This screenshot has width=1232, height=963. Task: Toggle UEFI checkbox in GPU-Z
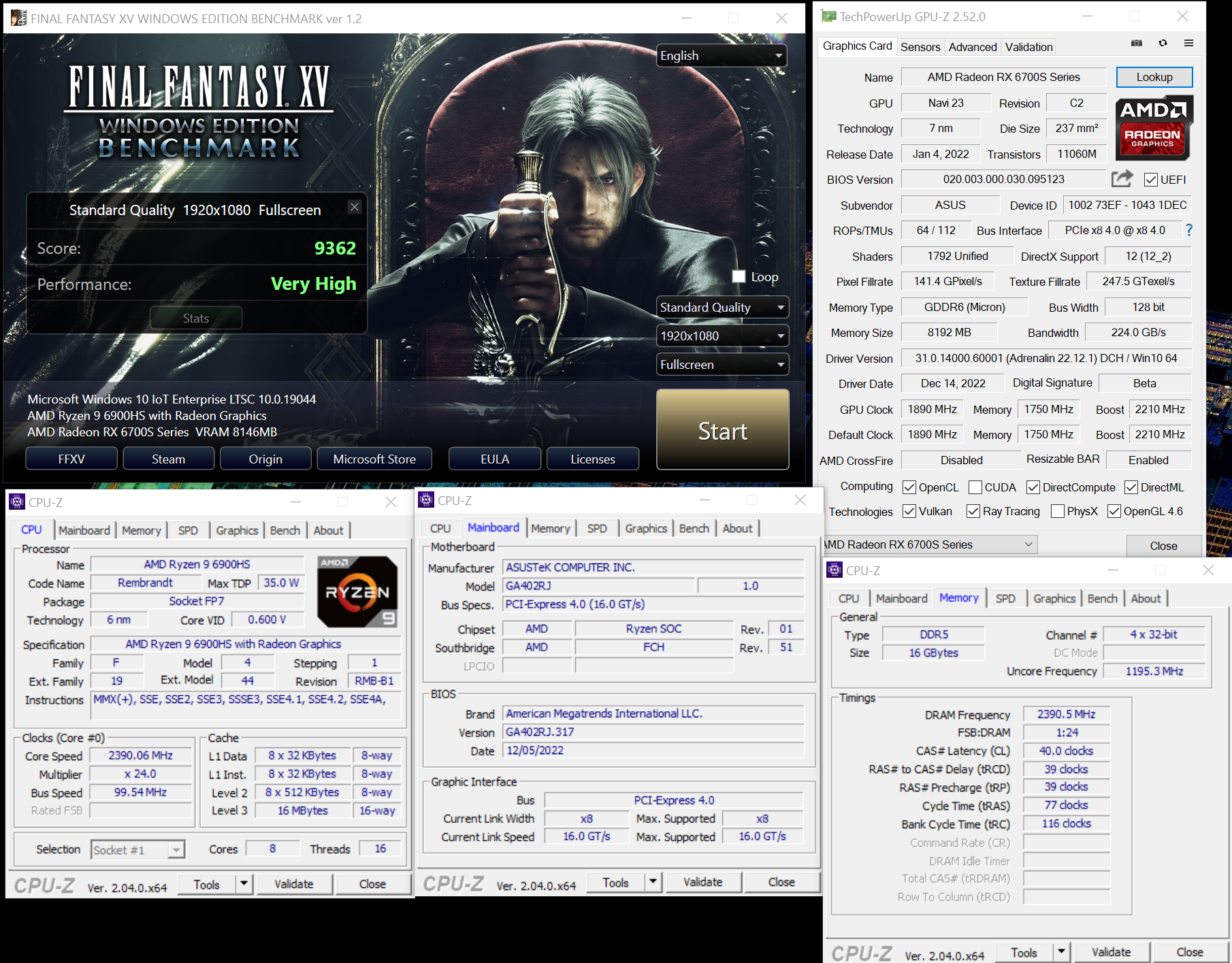(1151, 180)
